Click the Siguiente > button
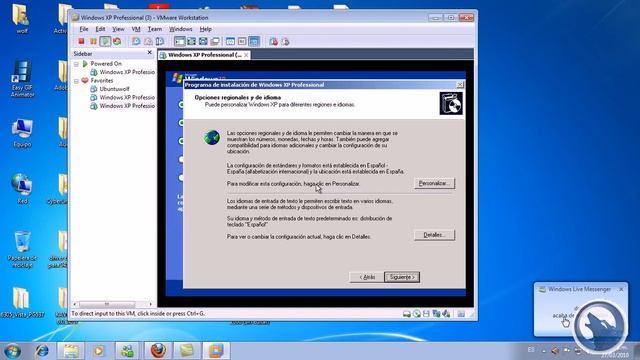The height and width of the screenshot is (360, 640). [402, 277]
